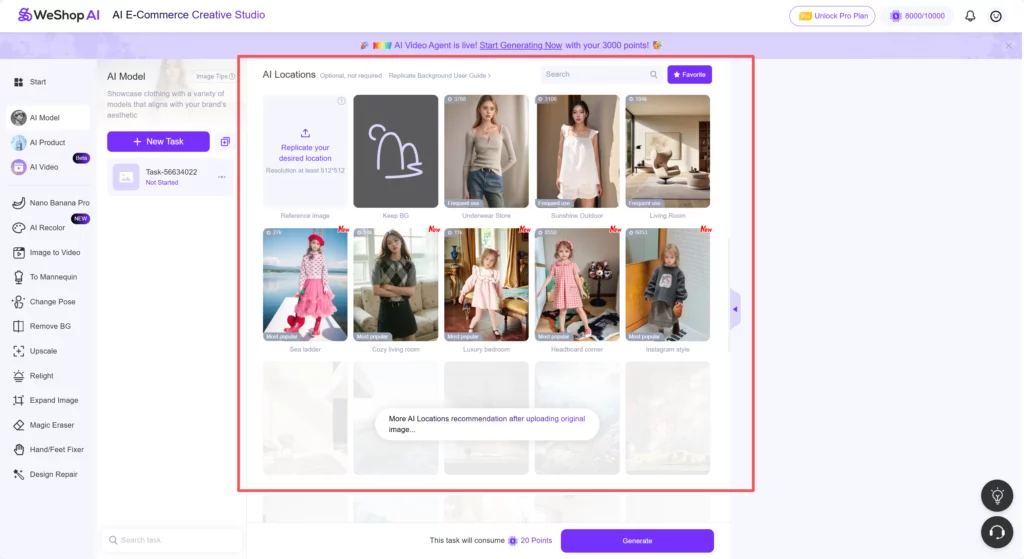1024x559 pixels.
Task: Click the Upscale icon
Action: coord(18,351)
